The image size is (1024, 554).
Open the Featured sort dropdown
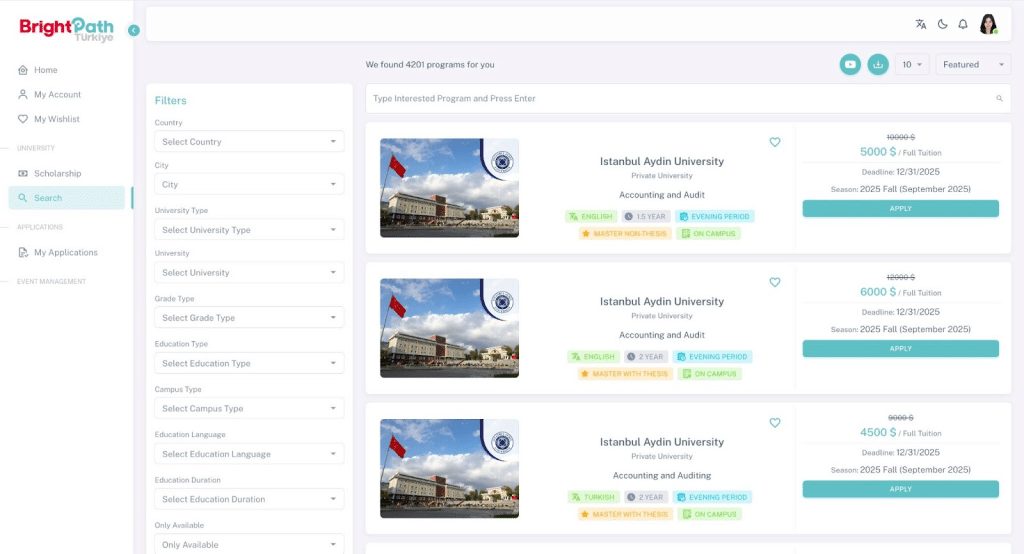(x=974, y=64)
